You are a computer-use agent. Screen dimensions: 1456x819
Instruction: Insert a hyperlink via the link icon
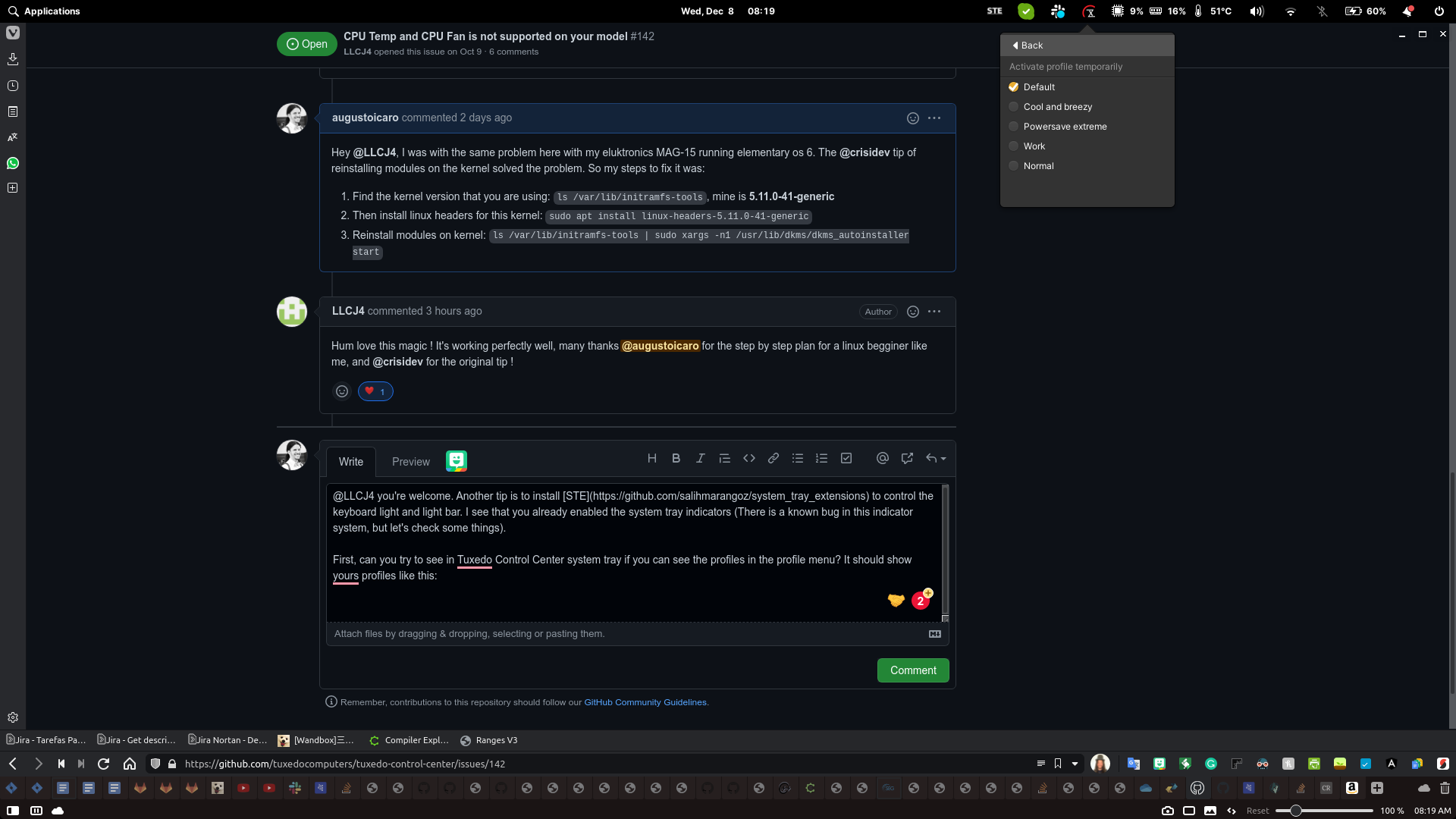pos(773,458)
